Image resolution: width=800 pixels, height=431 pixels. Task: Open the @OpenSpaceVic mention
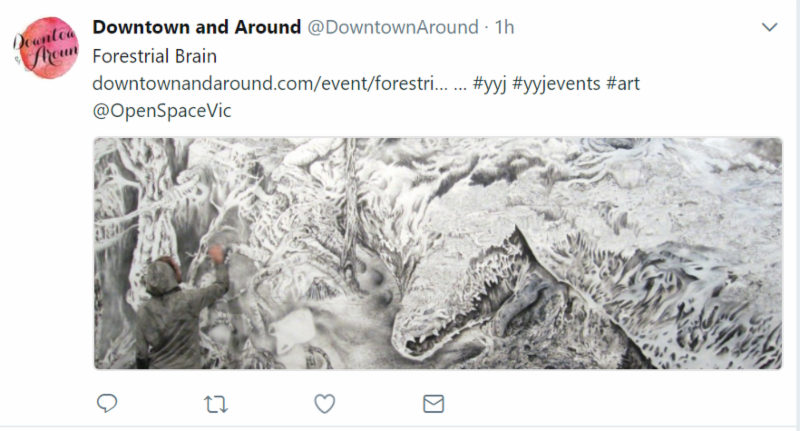pyautogui.click(x=161, y=111)
